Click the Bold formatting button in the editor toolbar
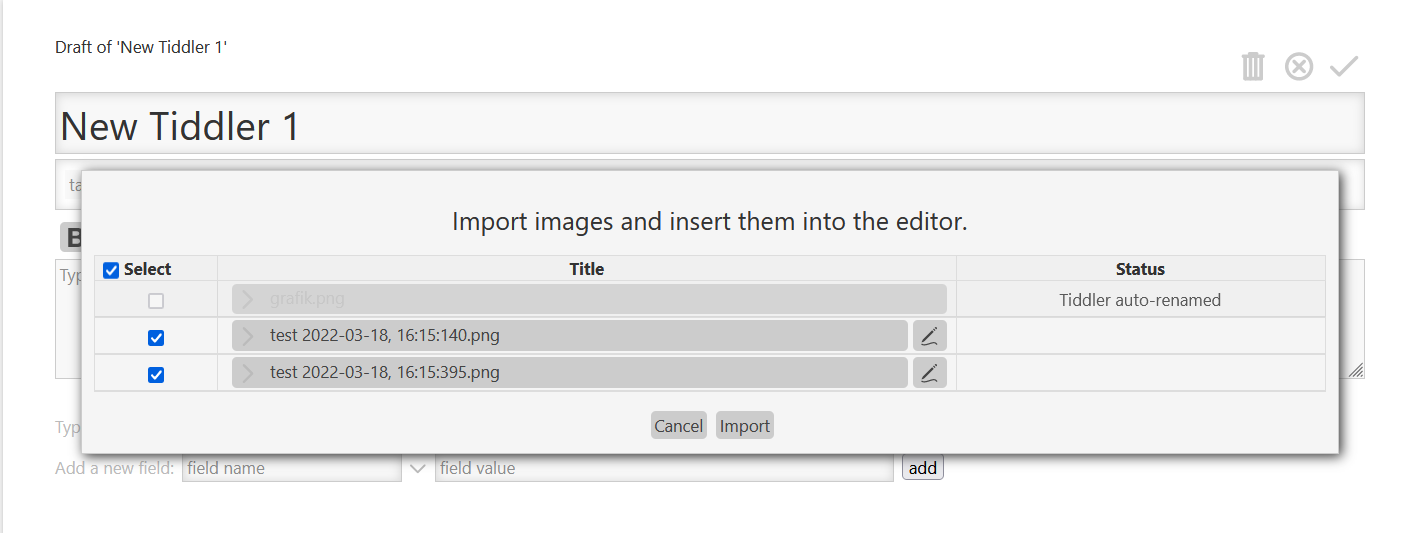 72,237
